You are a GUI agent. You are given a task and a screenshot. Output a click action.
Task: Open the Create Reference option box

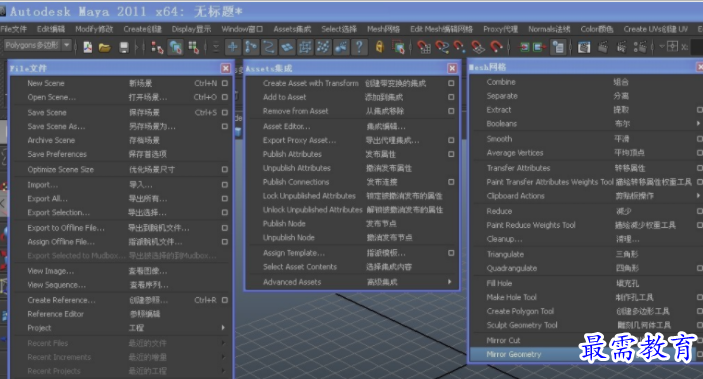pyautogui.click(x=225, y=300)
